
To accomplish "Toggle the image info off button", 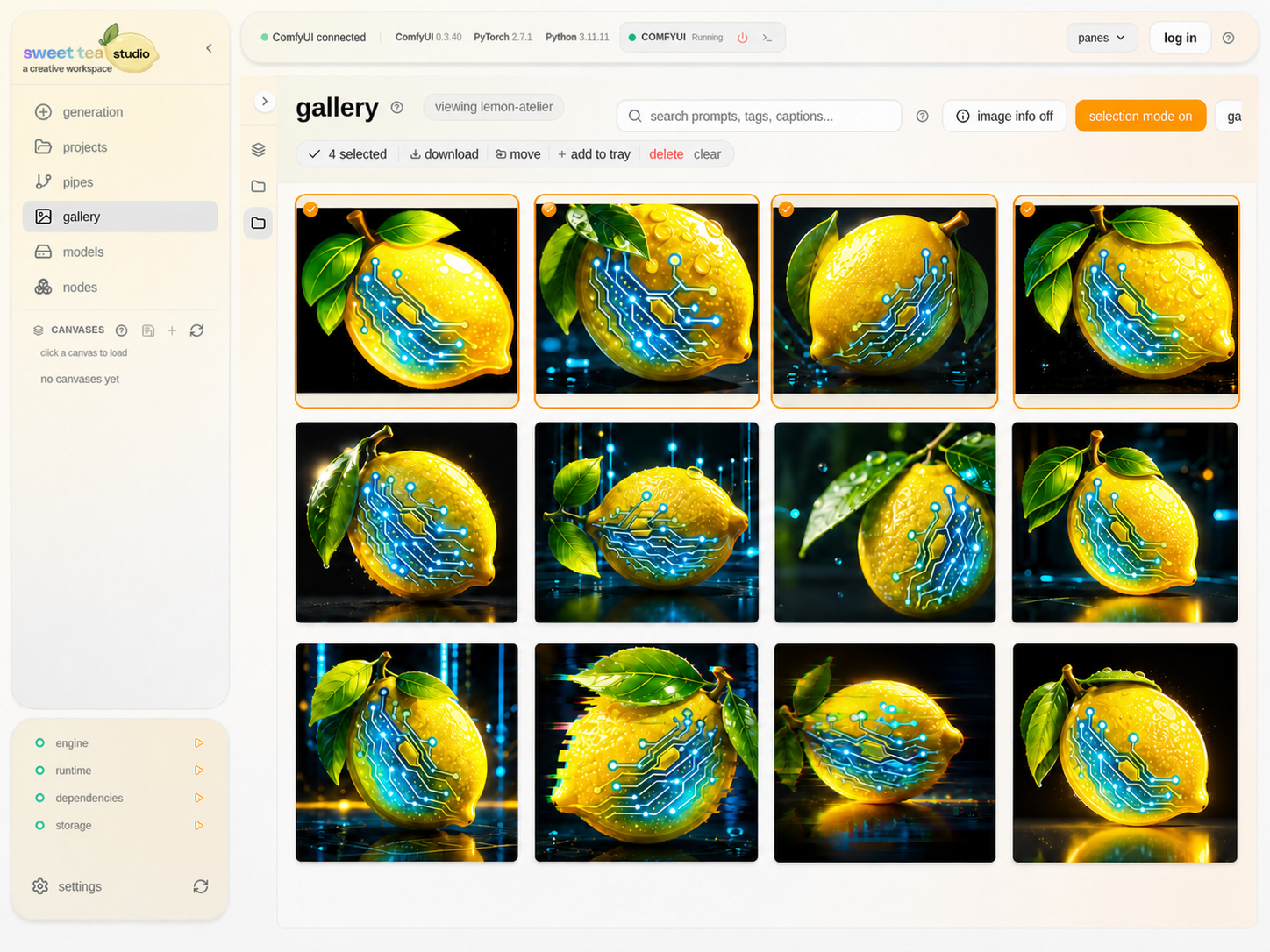I will (1004, 116).
